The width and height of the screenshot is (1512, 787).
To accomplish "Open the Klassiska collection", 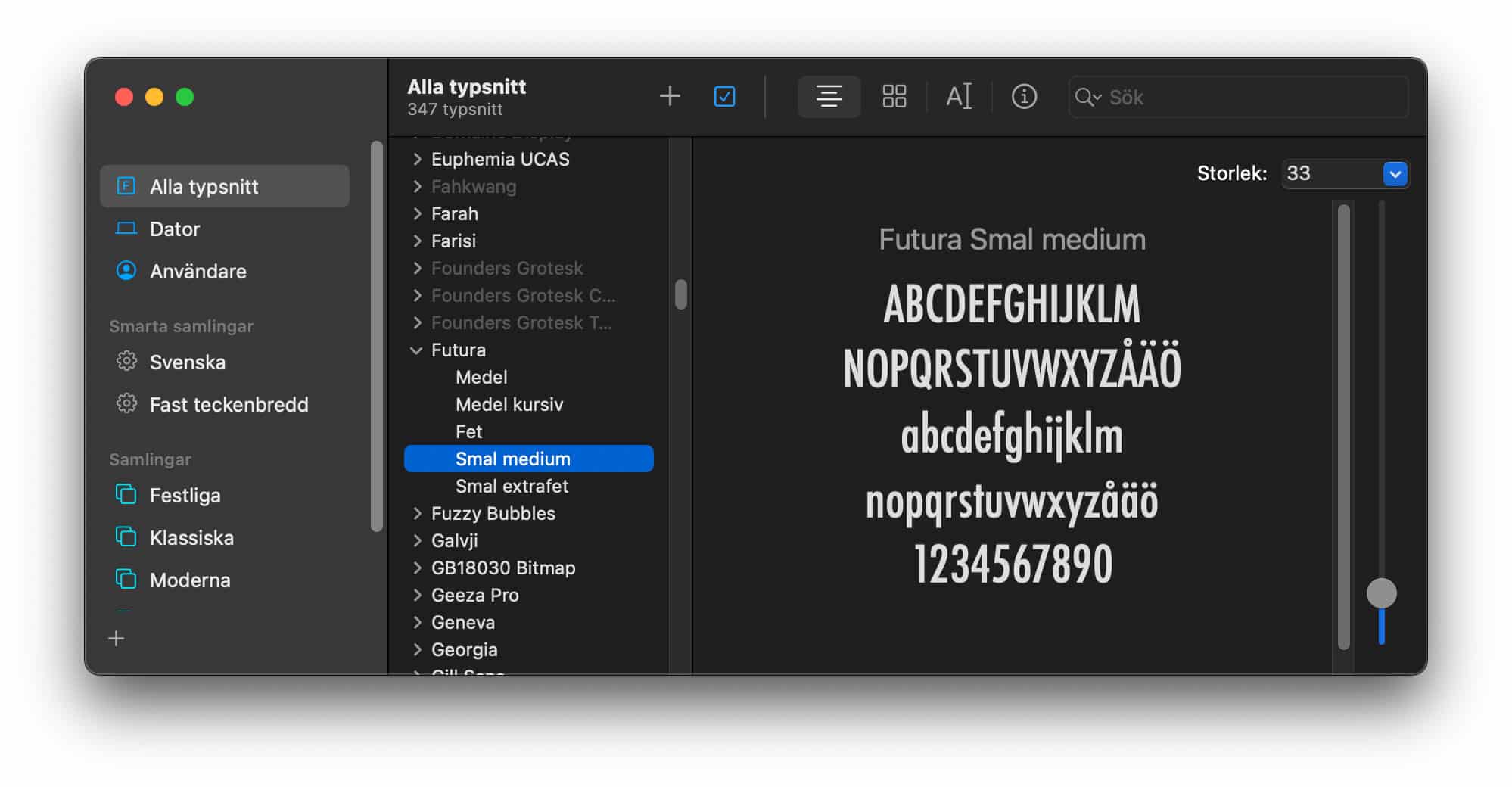I will 225,537.
